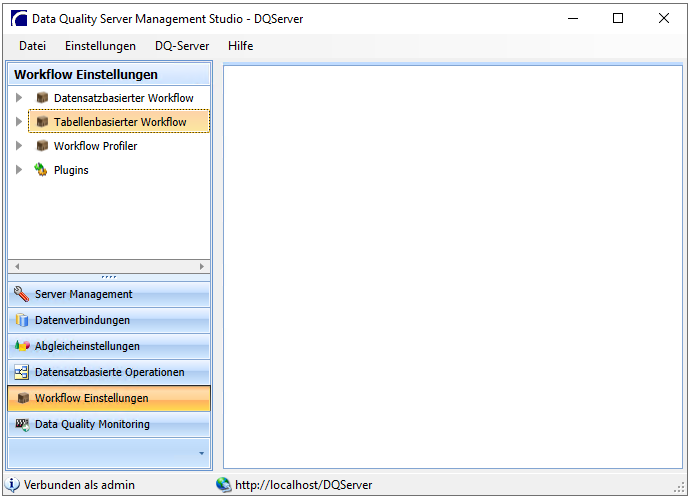Open navigation pane options dropdown arrow
The image size is (691, 501).
click(x=201, y=453)
